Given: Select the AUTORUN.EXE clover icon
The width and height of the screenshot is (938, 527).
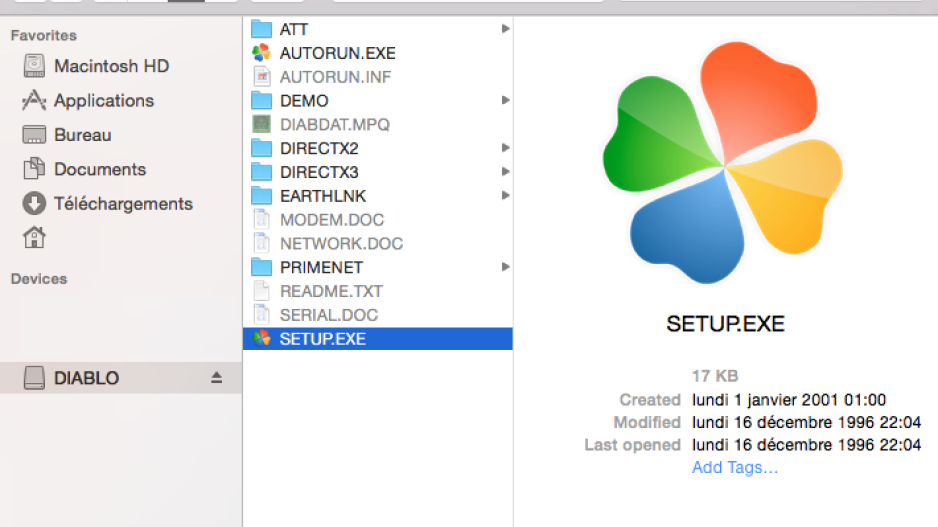Looking at the screenshot, I should (x=261, y=53).
